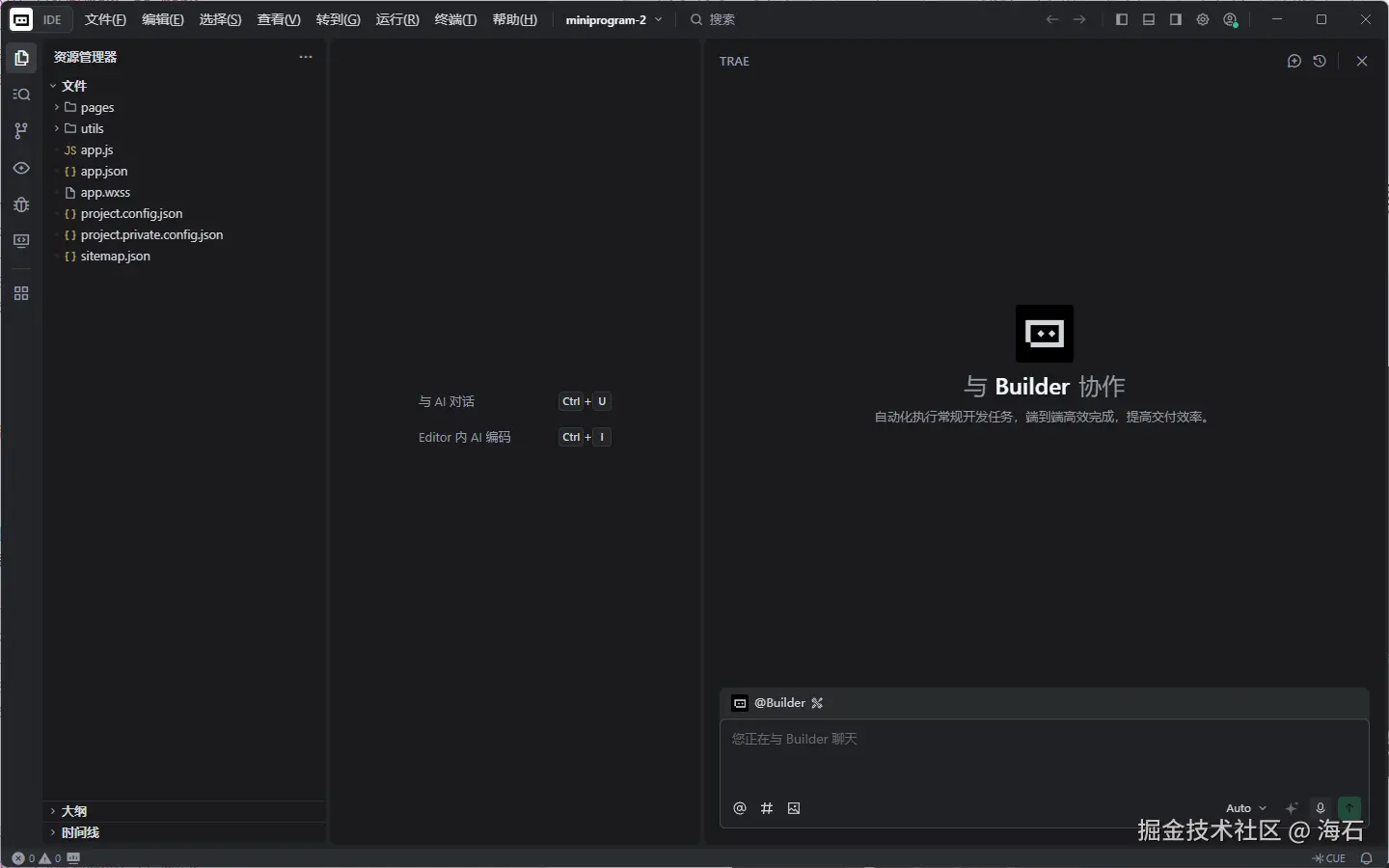This screenshot has height=868, width=1389.
Task: Click the errors and warnings counter in the status bar
Action: coord(37,858)
